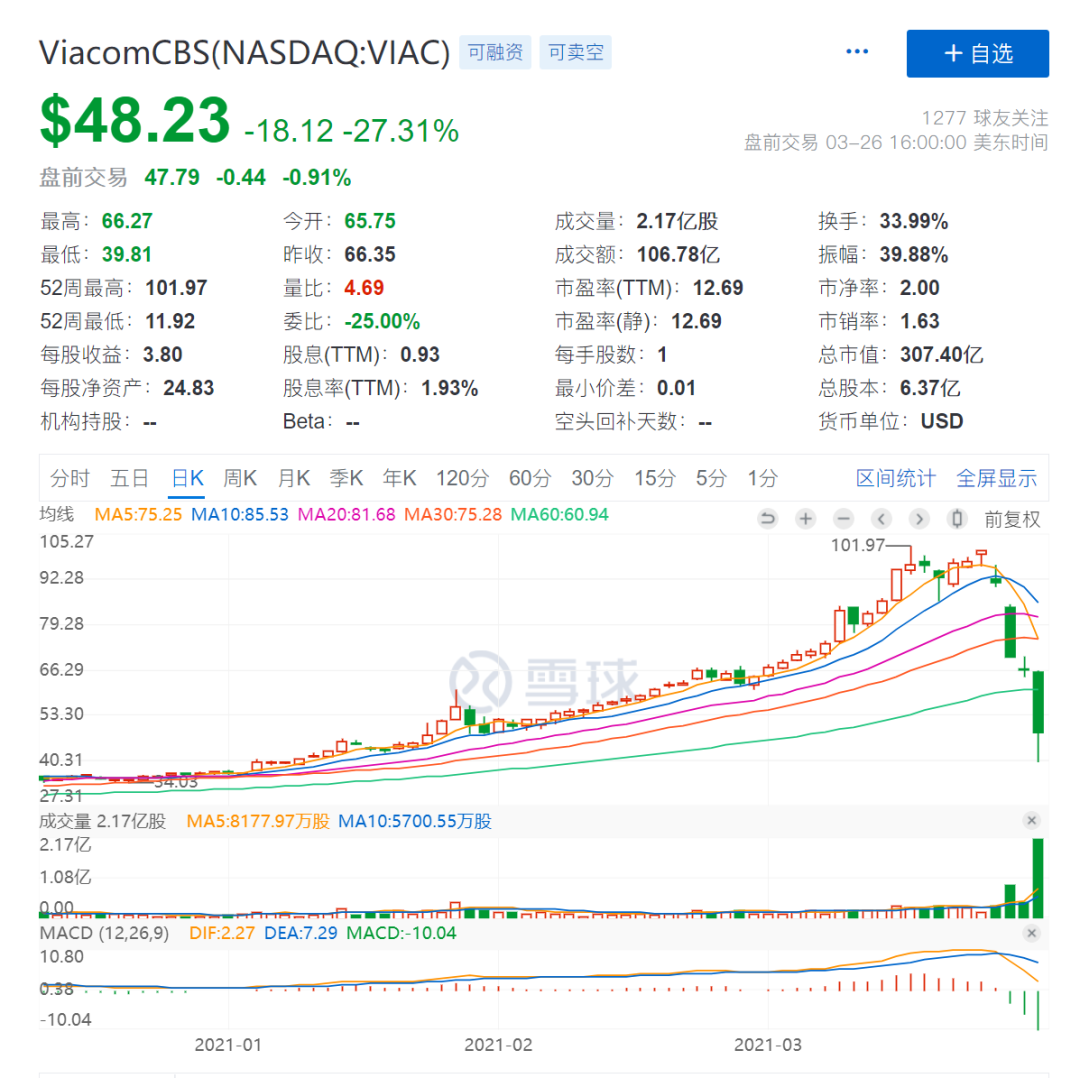Click the last large green volume bar
Screen dimensions: 1080x1078
(x=1038, y=878)
